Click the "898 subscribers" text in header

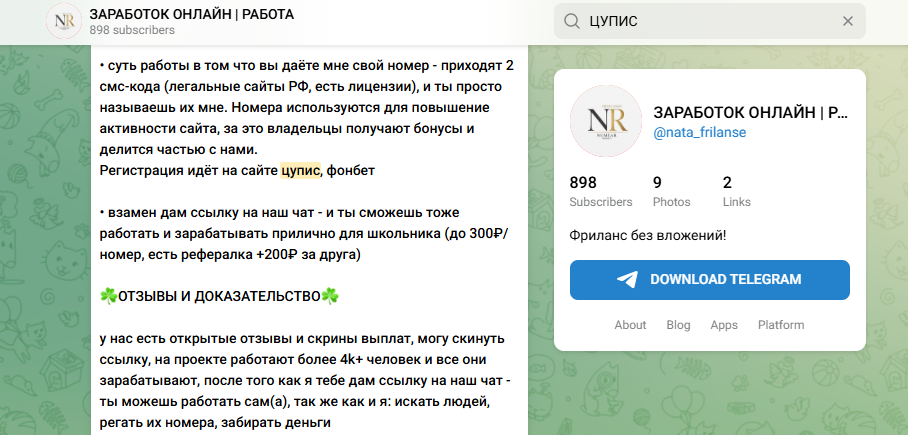point(132,30)
